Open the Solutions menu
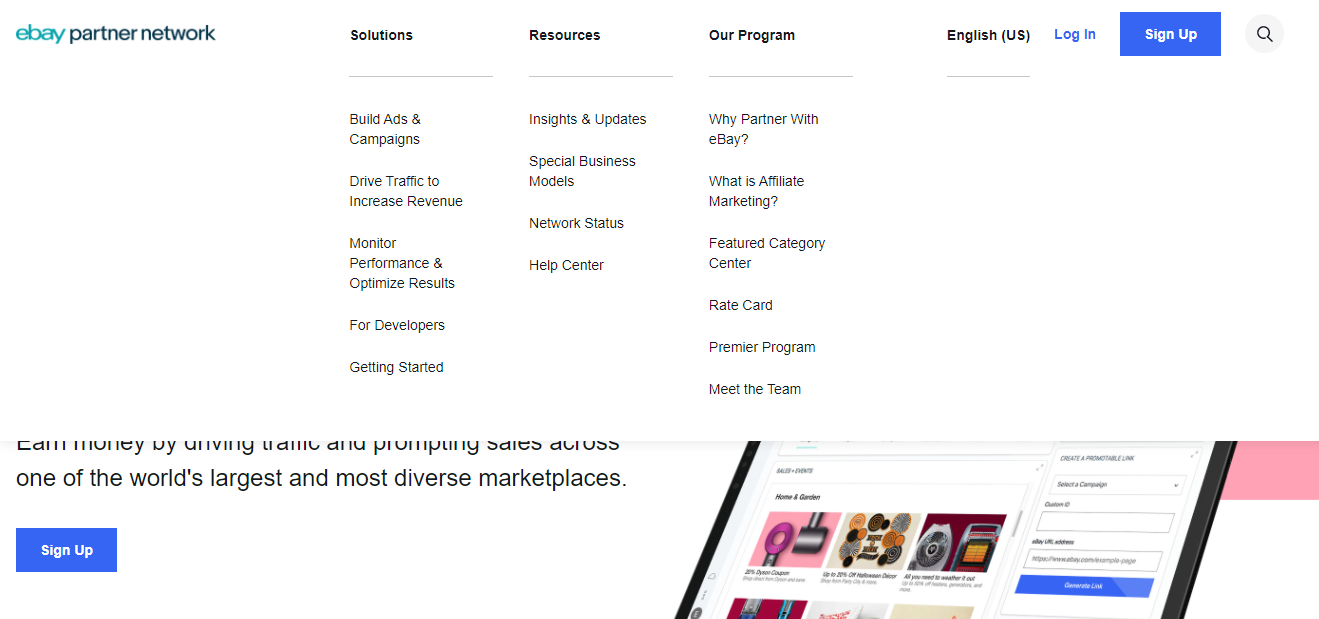The image size is (1319, 619). tap(381, 35)
